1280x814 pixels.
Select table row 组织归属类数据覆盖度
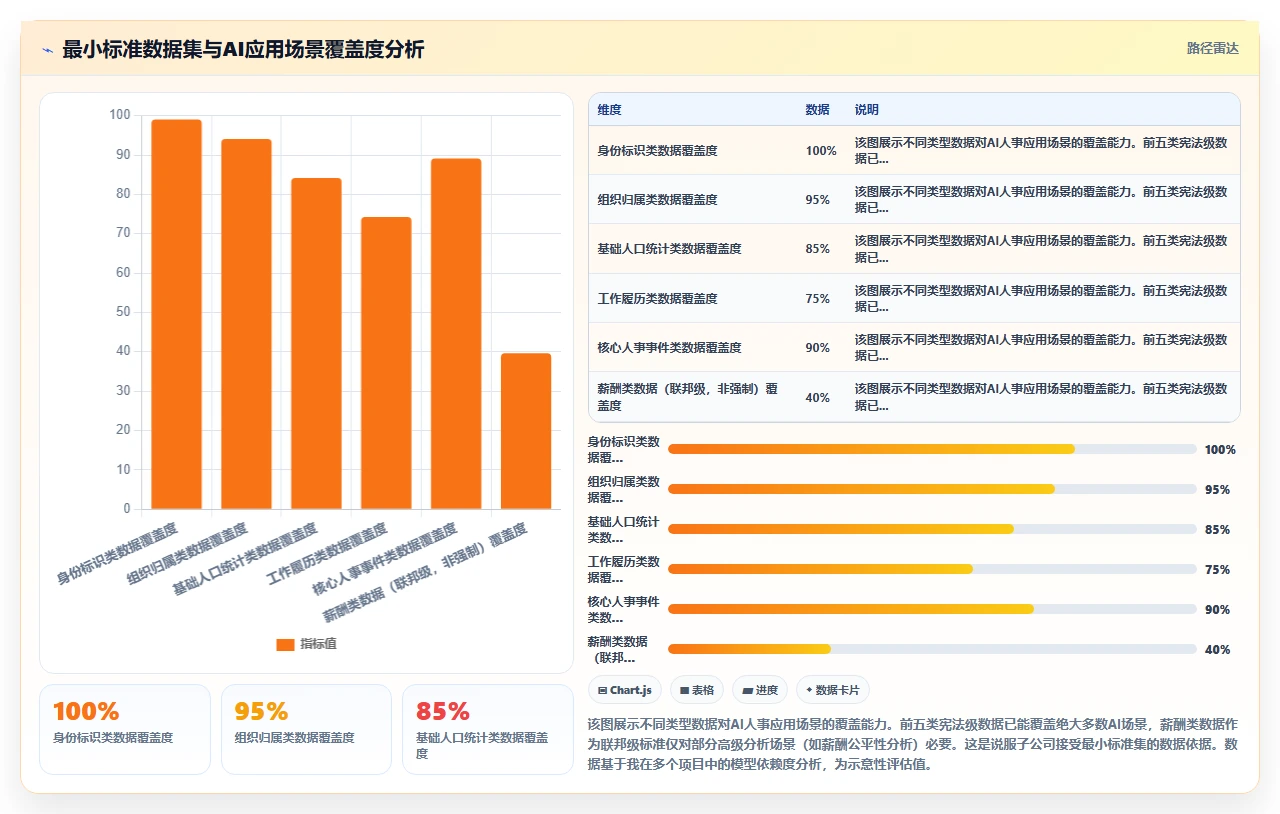tap(914, 199)
